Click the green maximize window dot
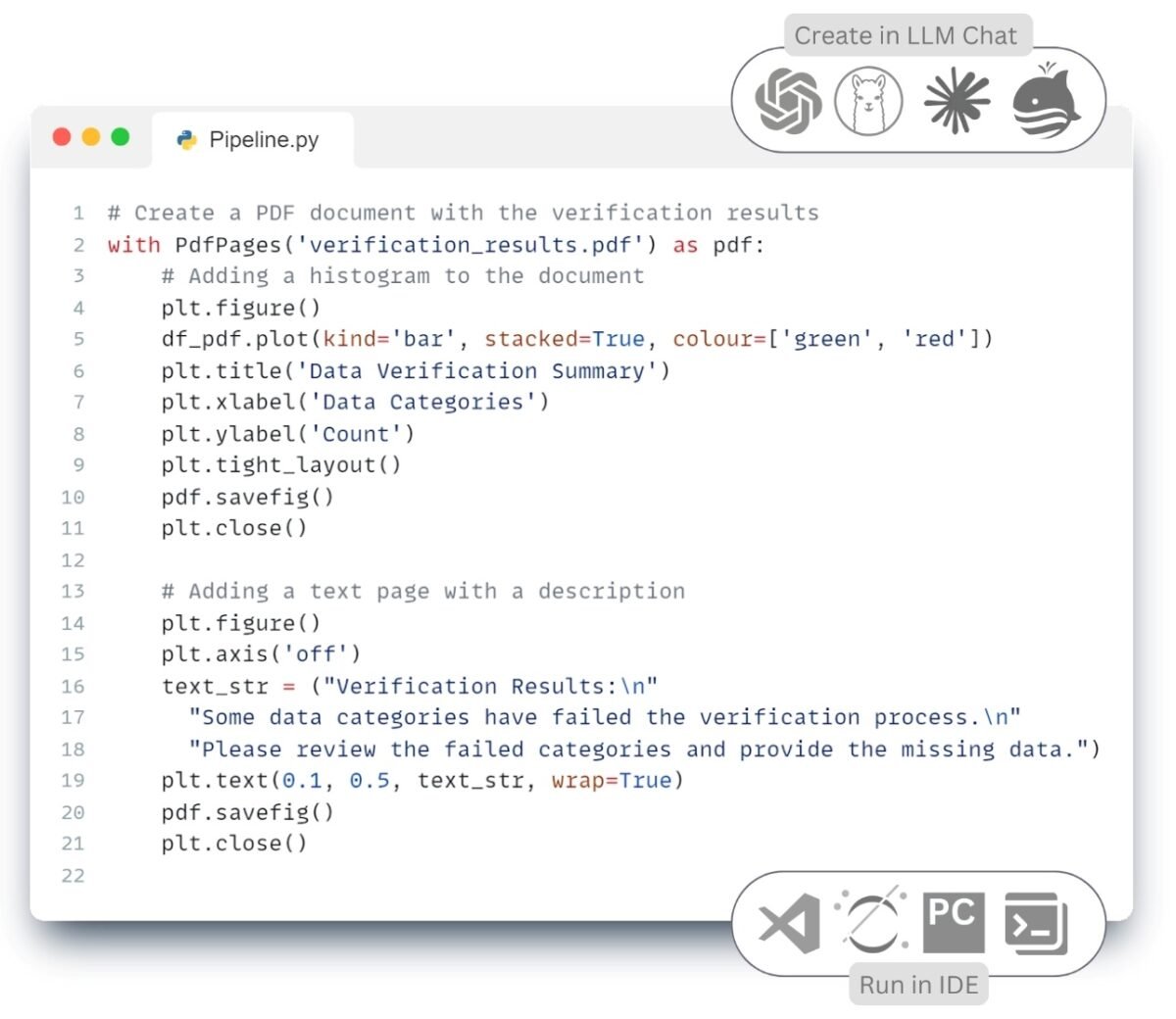 tap(121, 137)
